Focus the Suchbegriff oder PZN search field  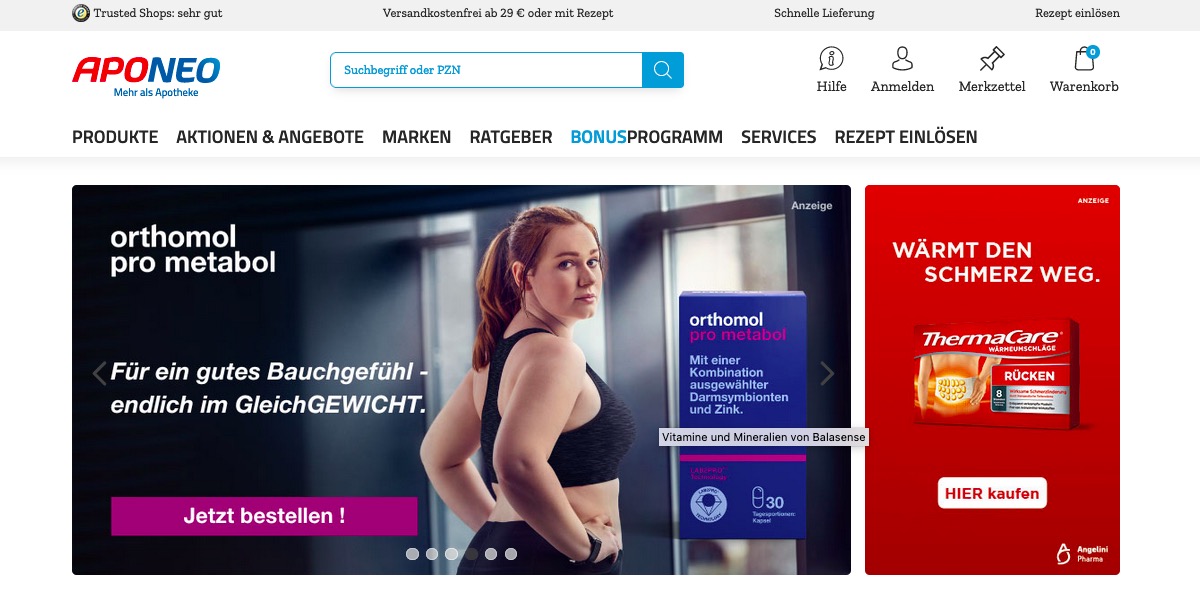click(486, 70)
